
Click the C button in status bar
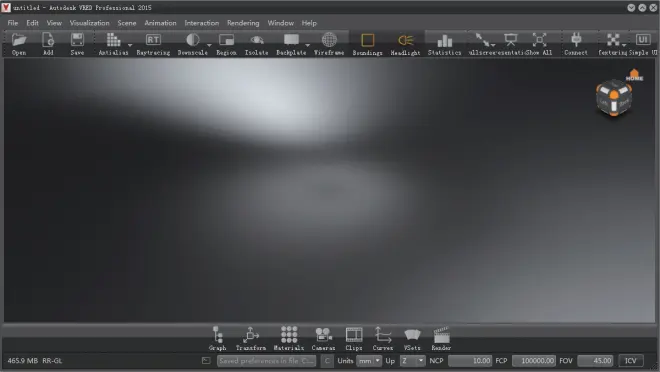pos(327,361)
